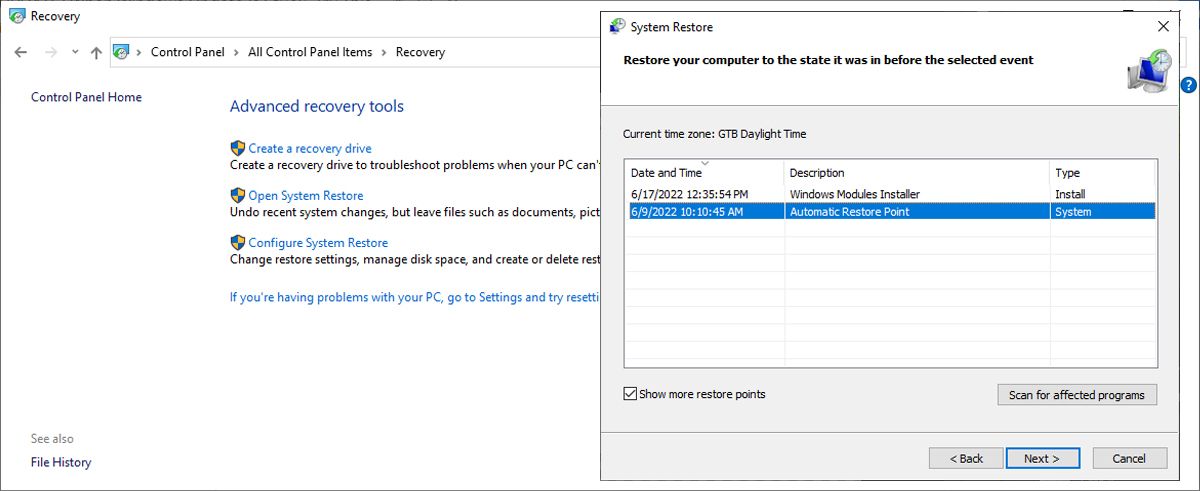Open the File History link
Viewport: 1200px width, 491px height.
tap(61, 462)
